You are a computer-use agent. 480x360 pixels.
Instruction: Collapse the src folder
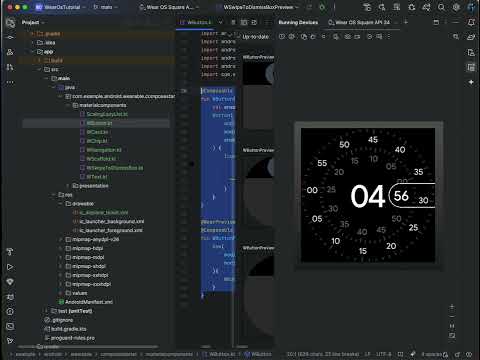point(40,69)
